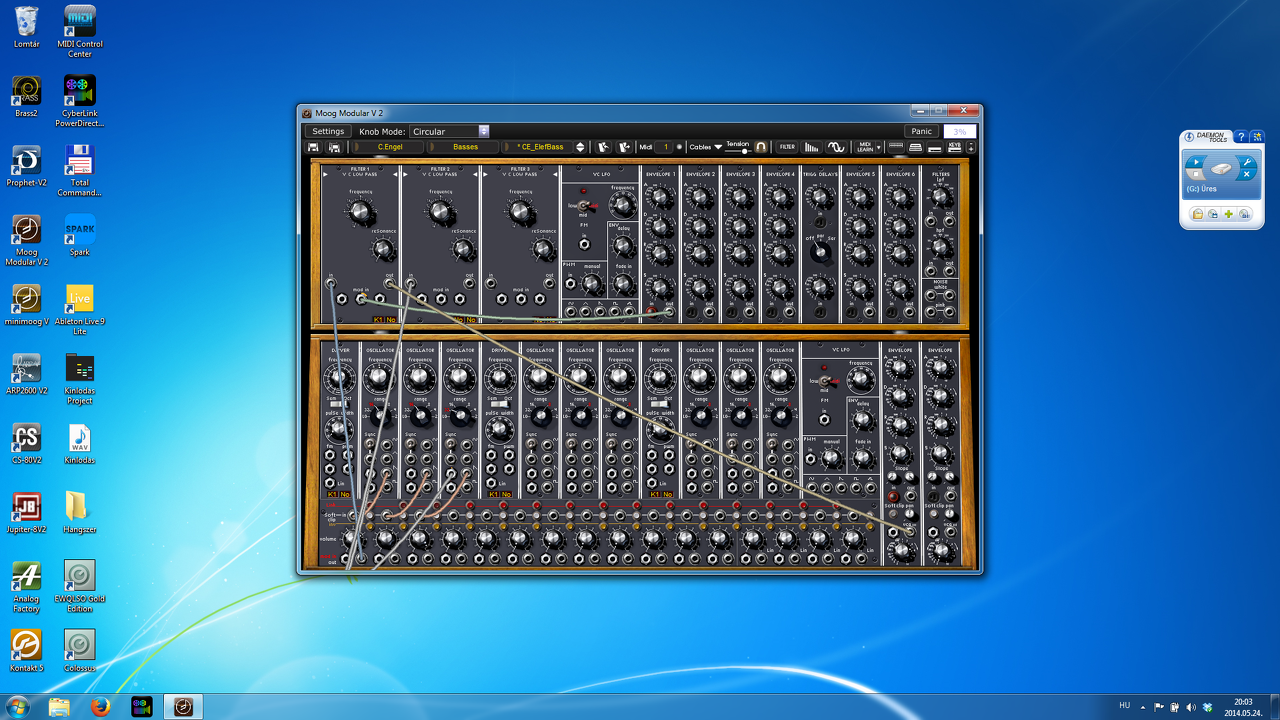Select the Brass2 desktop icon
This screenshot has width=1280, height=720.
click(x=27, y=97)
